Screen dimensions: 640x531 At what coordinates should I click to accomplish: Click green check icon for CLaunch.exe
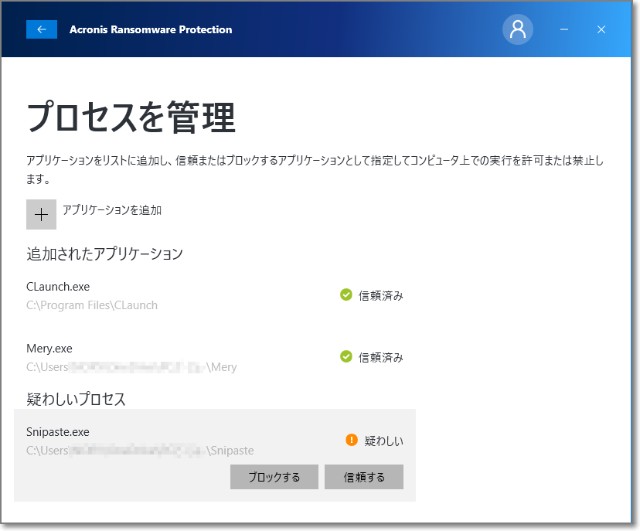tap(346, 295)
